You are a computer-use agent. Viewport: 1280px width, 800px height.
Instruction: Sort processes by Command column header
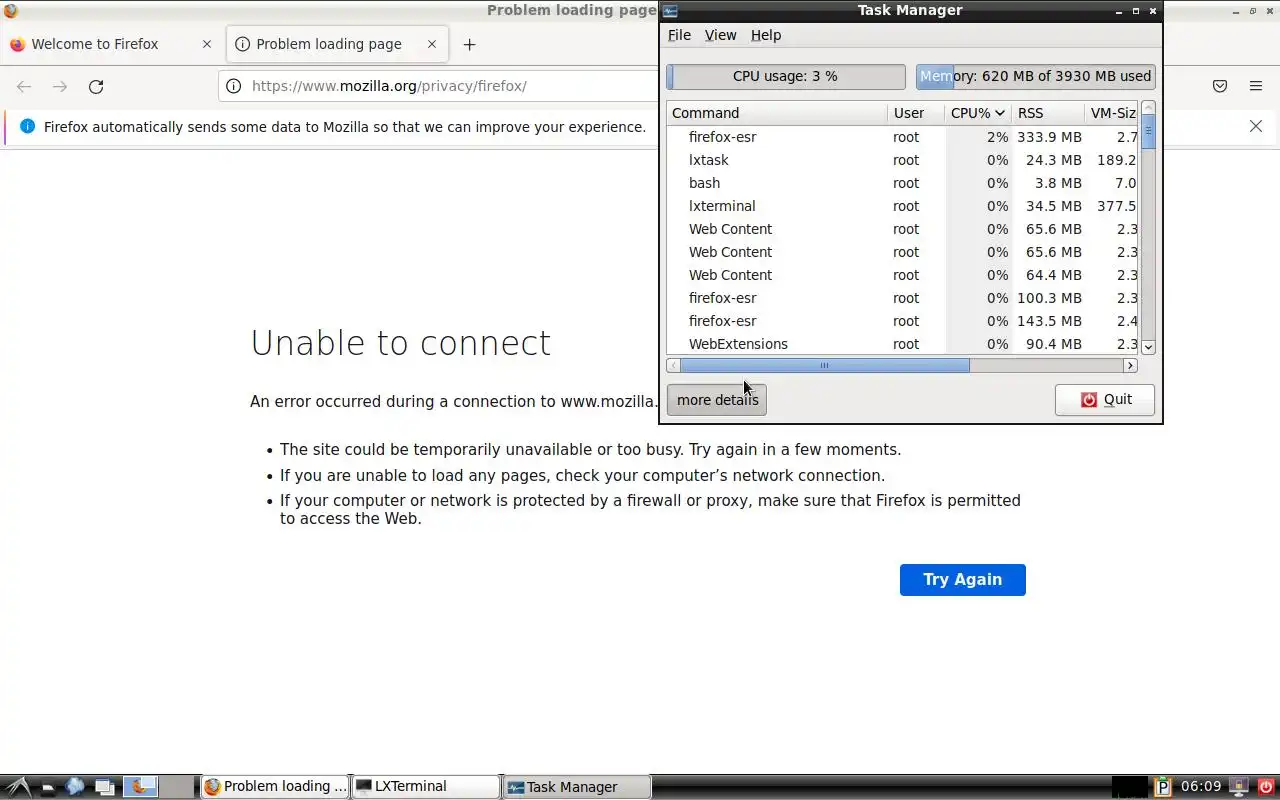click(777, 113)
